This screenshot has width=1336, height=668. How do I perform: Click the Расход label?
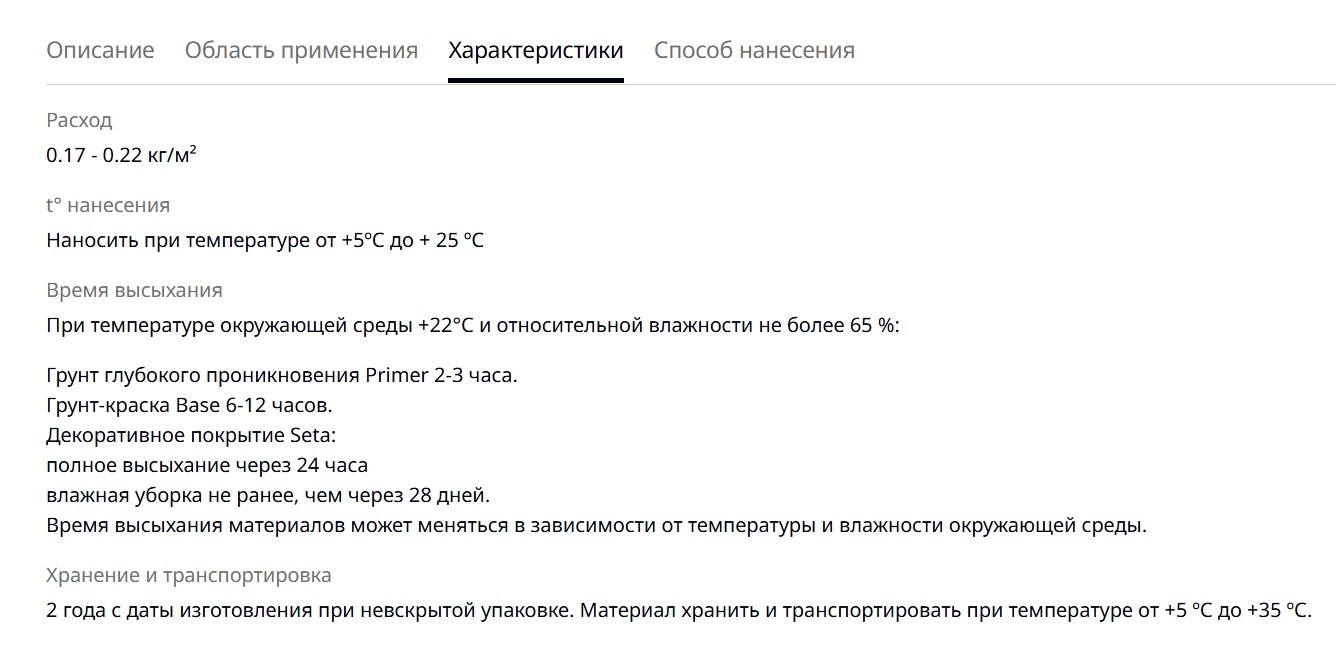click(x=79, y=120)
